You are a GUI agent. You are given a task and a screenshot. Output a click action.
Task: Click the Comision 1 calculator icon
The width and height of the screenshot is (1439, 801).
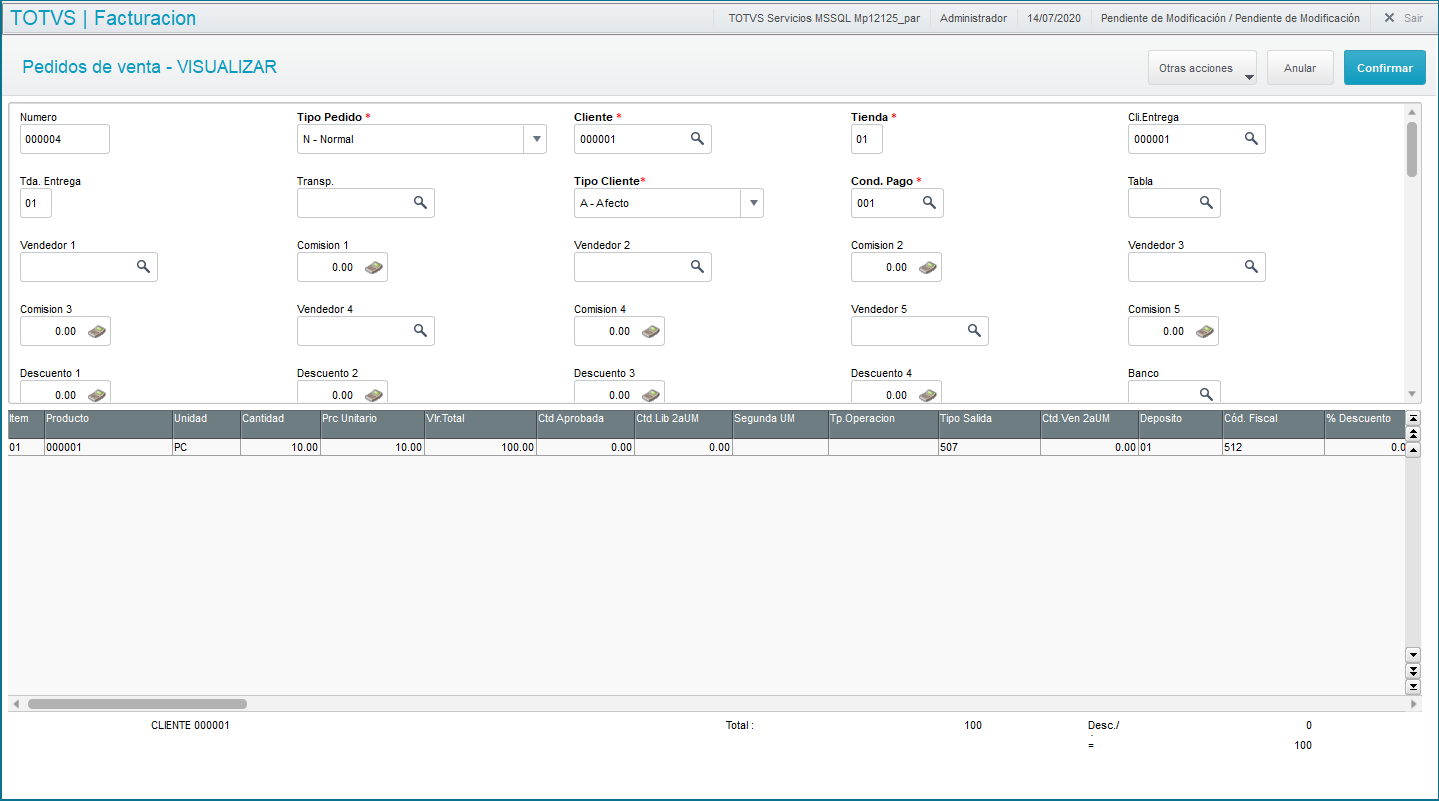point(373,267)
